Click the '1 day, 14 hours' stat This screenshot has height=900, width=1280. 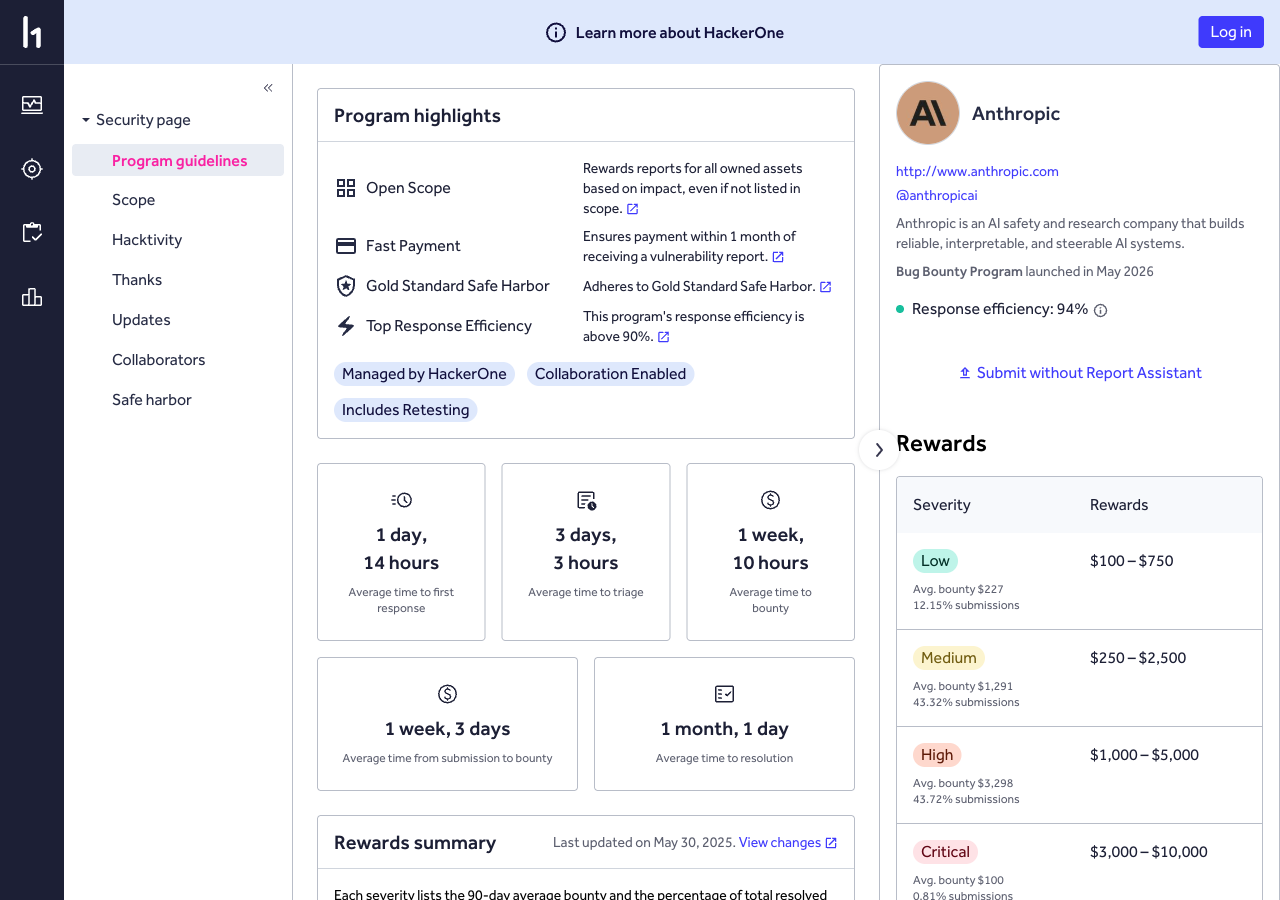click(401, 549)
